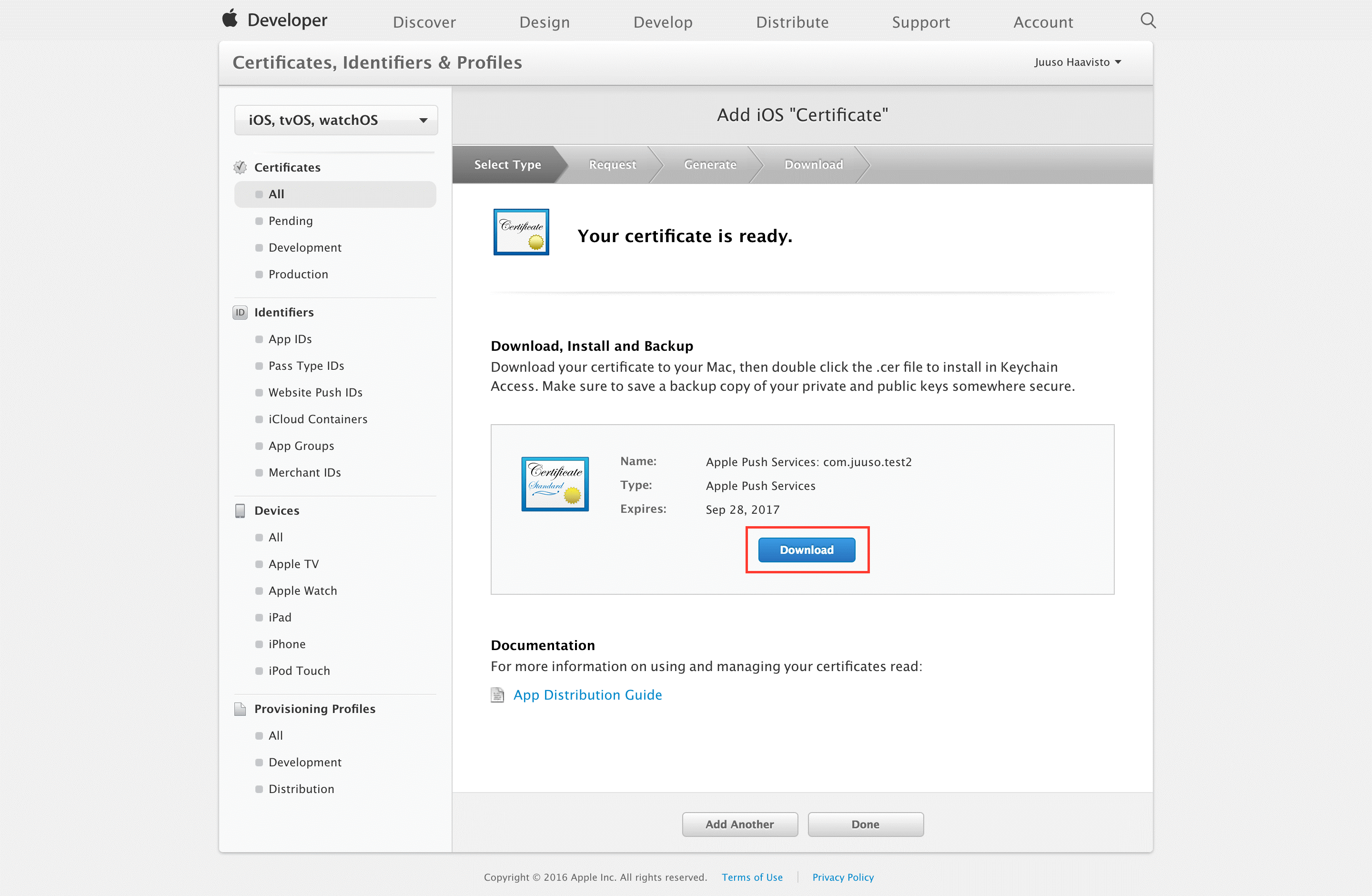
Task: Click the Identifiers ID badge icon
Action: (241, 313)
